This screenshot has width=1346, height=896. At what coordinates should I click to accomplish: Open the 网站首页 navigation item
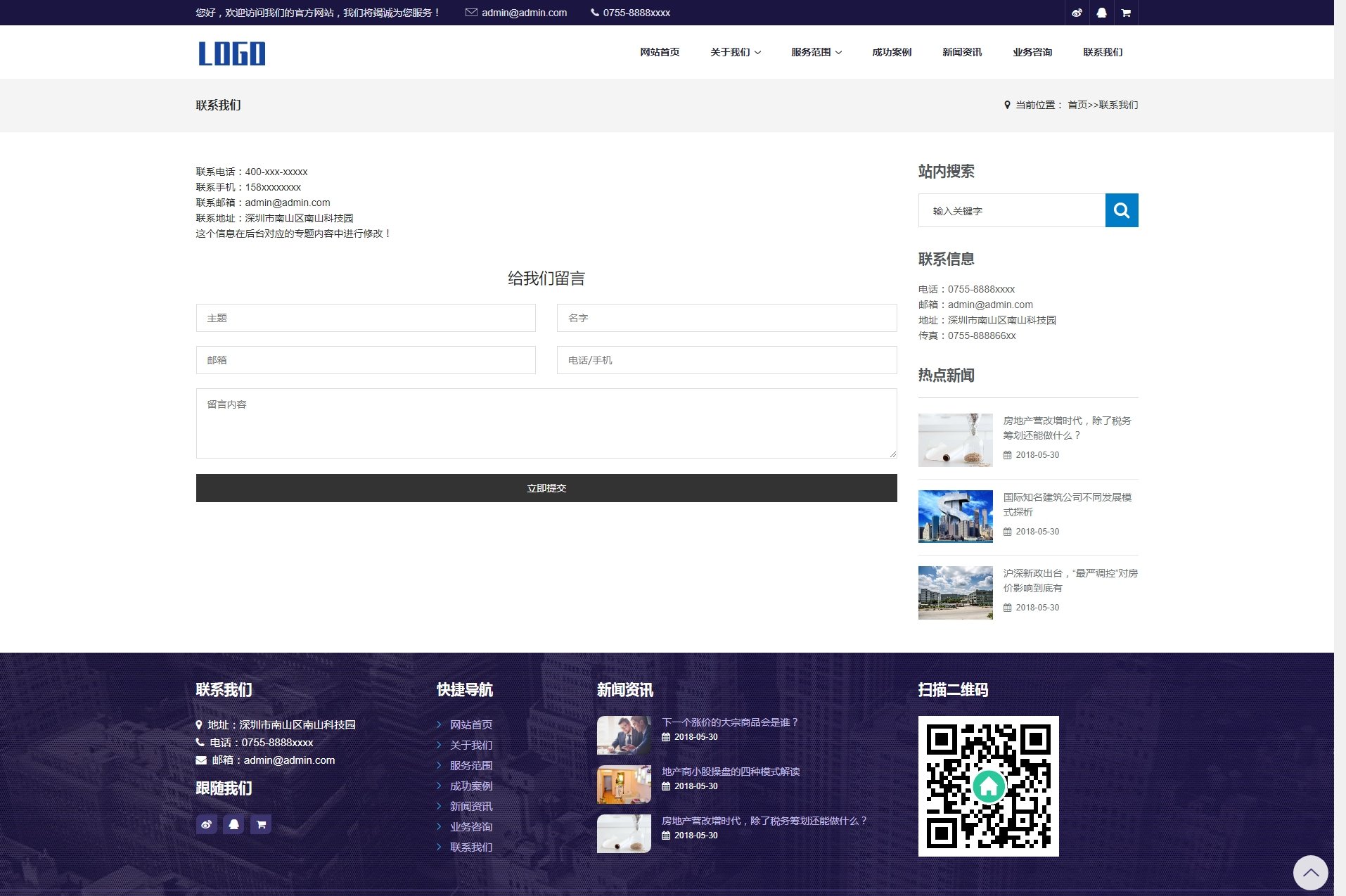(x=658, y=51)
